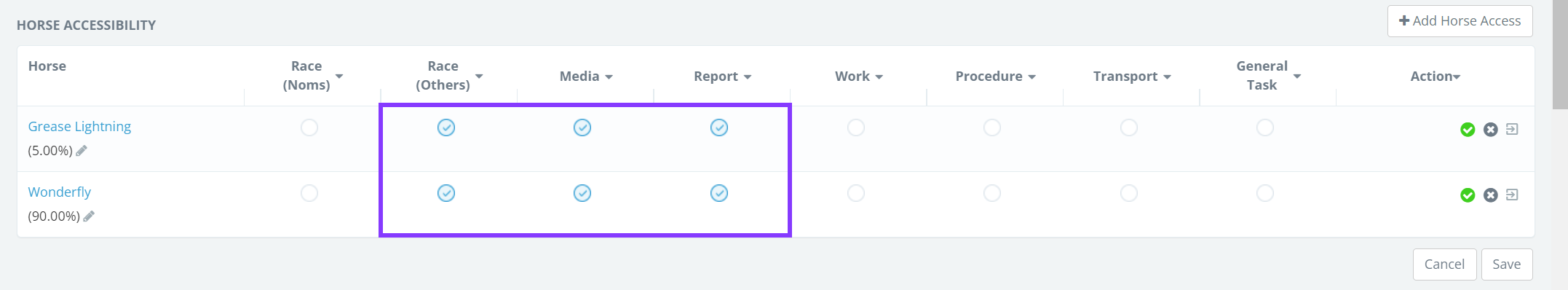Edit Wonderfly percentage with pencil icon
The image size is (1568, 290).
click(89, 216)
